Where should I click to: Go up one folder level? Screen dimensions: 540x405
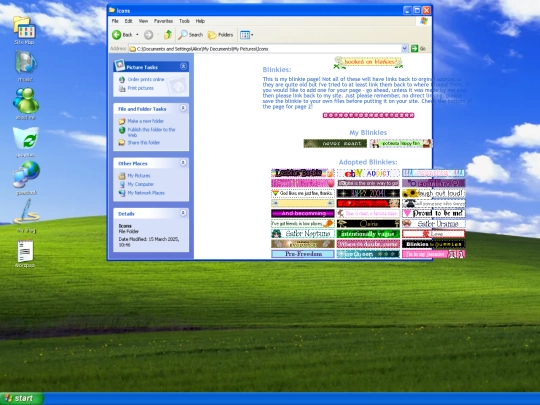(x=168, y=34)
